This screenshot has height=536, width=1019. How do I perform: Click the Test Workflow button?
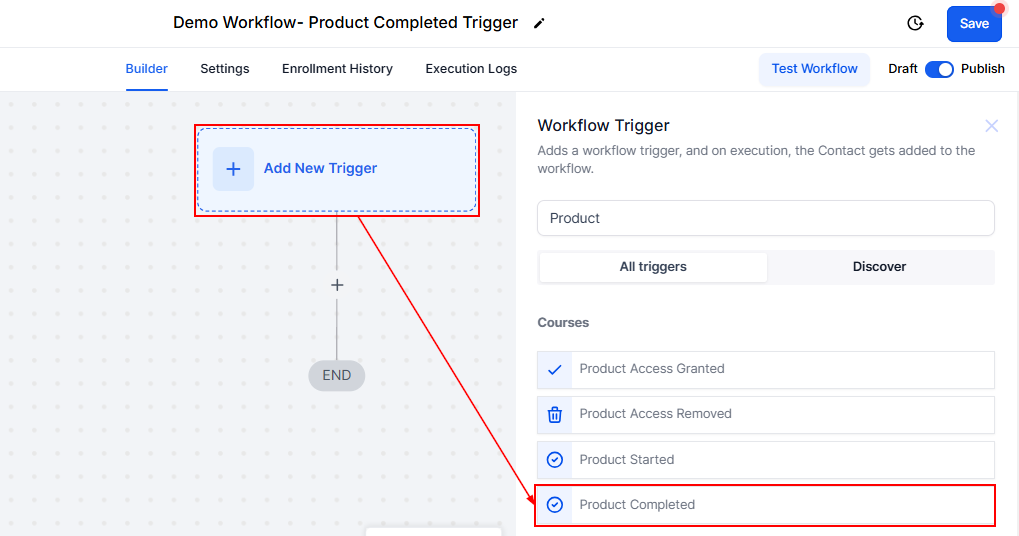pos(814,69)
